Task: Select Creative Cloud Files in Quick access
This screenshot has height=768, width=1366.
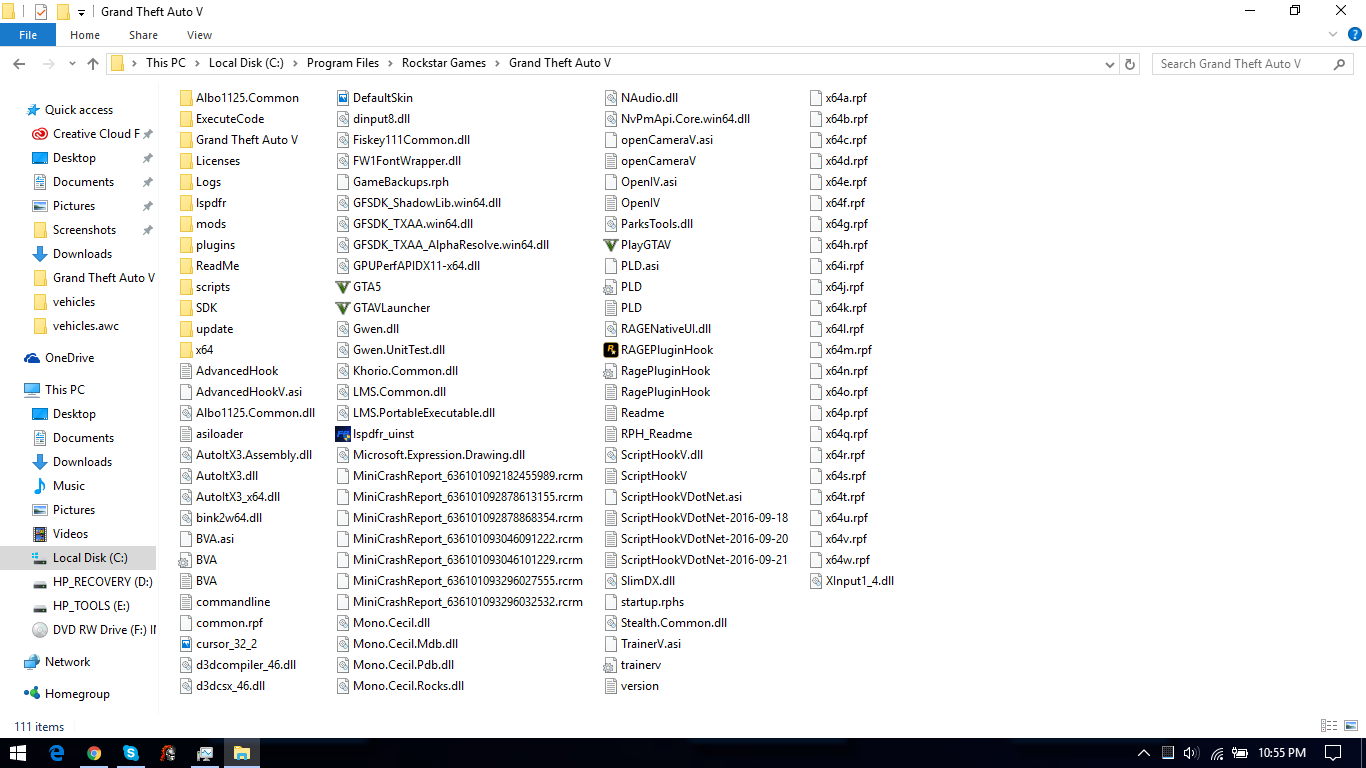Action: pos(91,134)
